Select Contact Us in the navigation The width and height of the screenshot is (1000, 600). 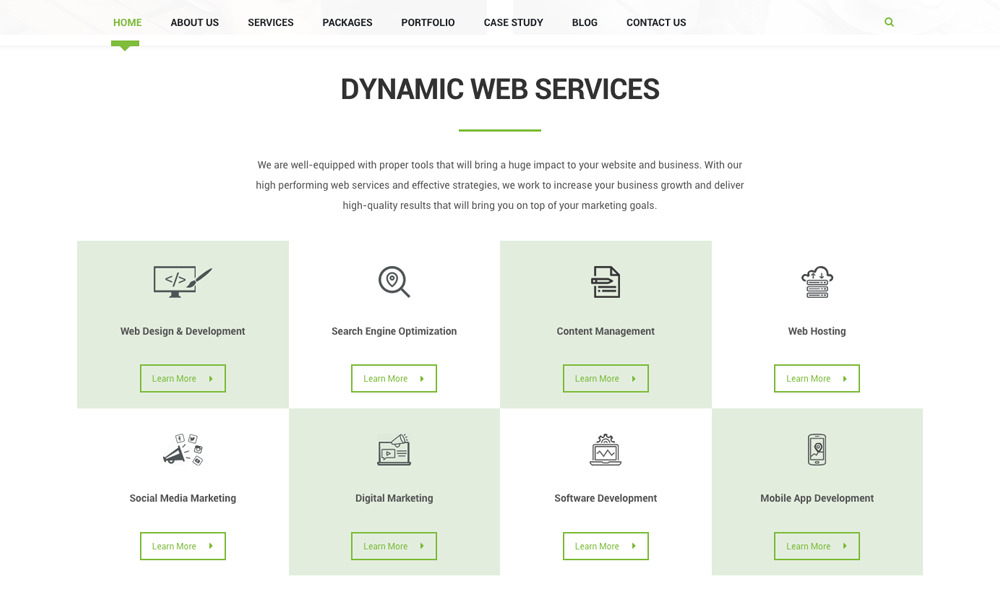656,22
